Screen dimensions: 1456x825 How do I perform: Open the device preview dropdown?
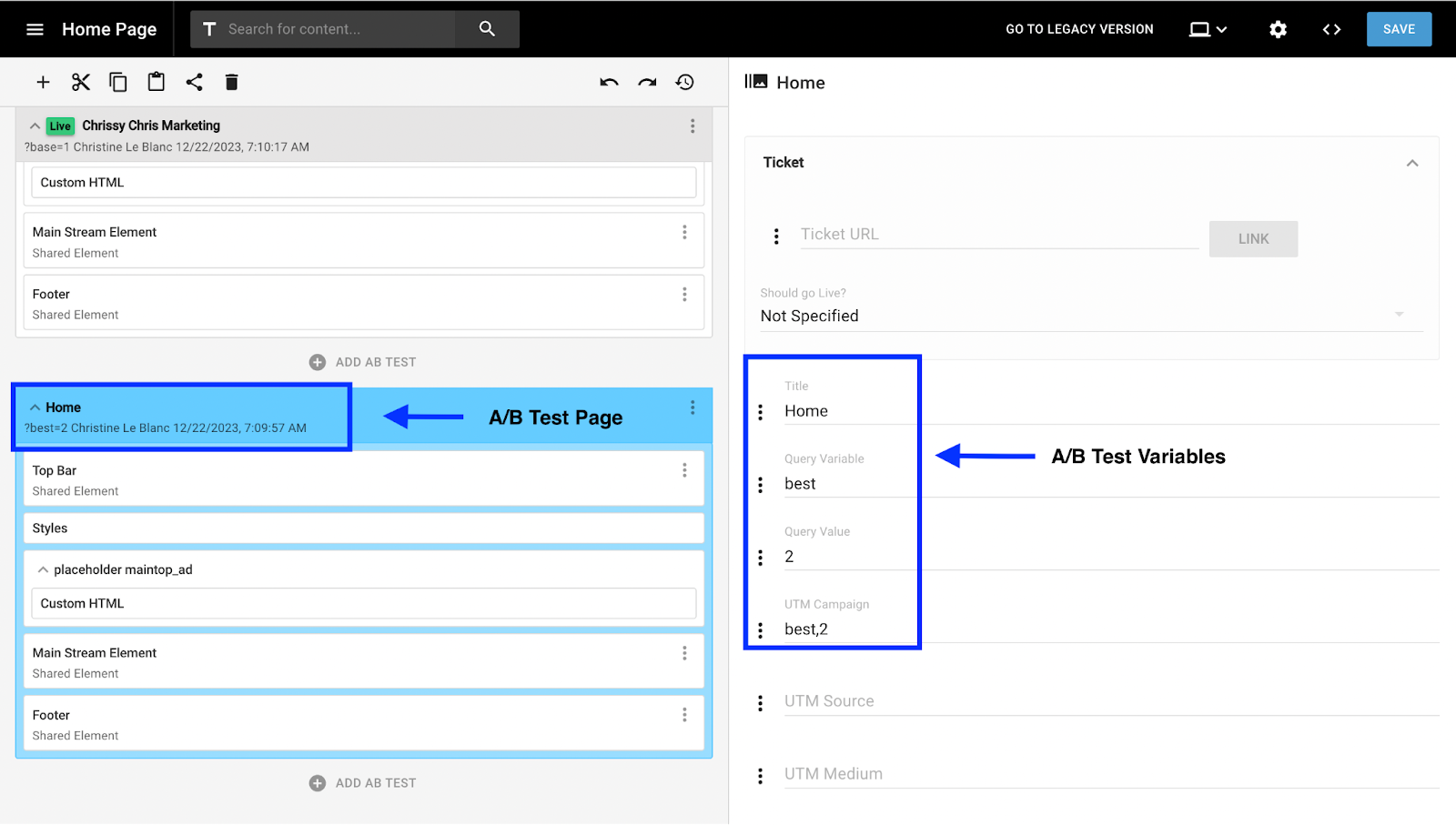(x=1207, y=28)
